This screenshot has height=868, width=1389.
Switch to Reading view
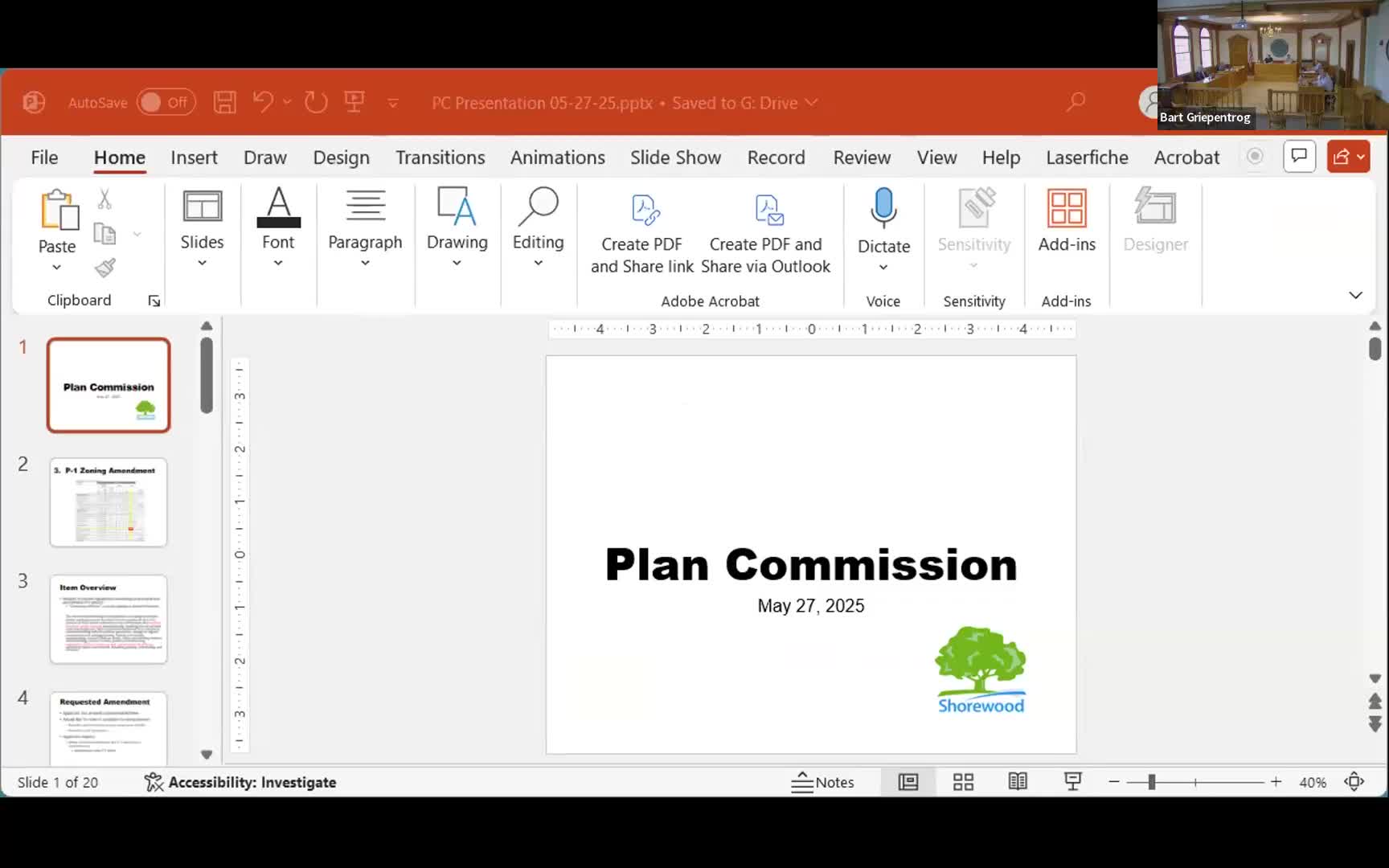pos(1018,782)
